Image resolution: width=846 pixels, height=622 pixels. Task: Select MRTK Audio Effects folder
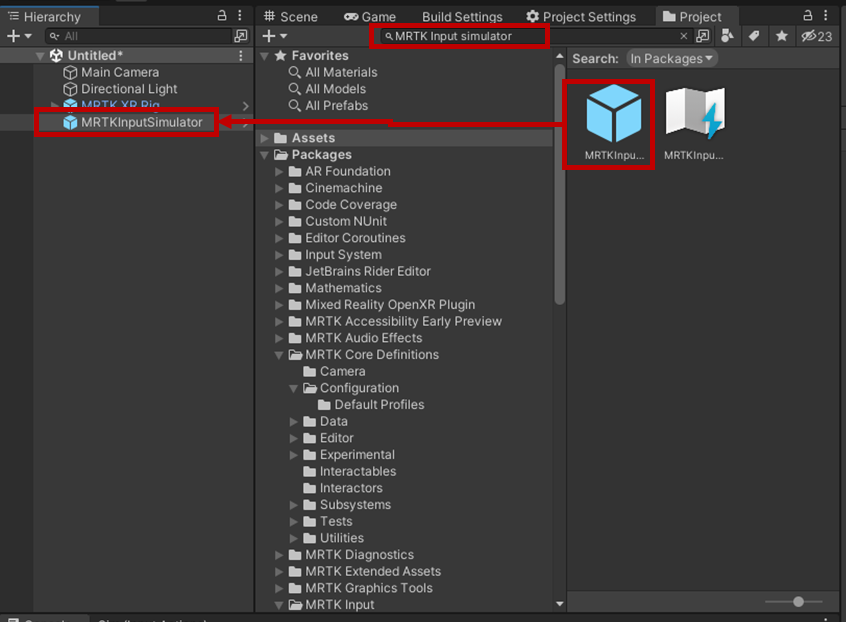(356, 338)
